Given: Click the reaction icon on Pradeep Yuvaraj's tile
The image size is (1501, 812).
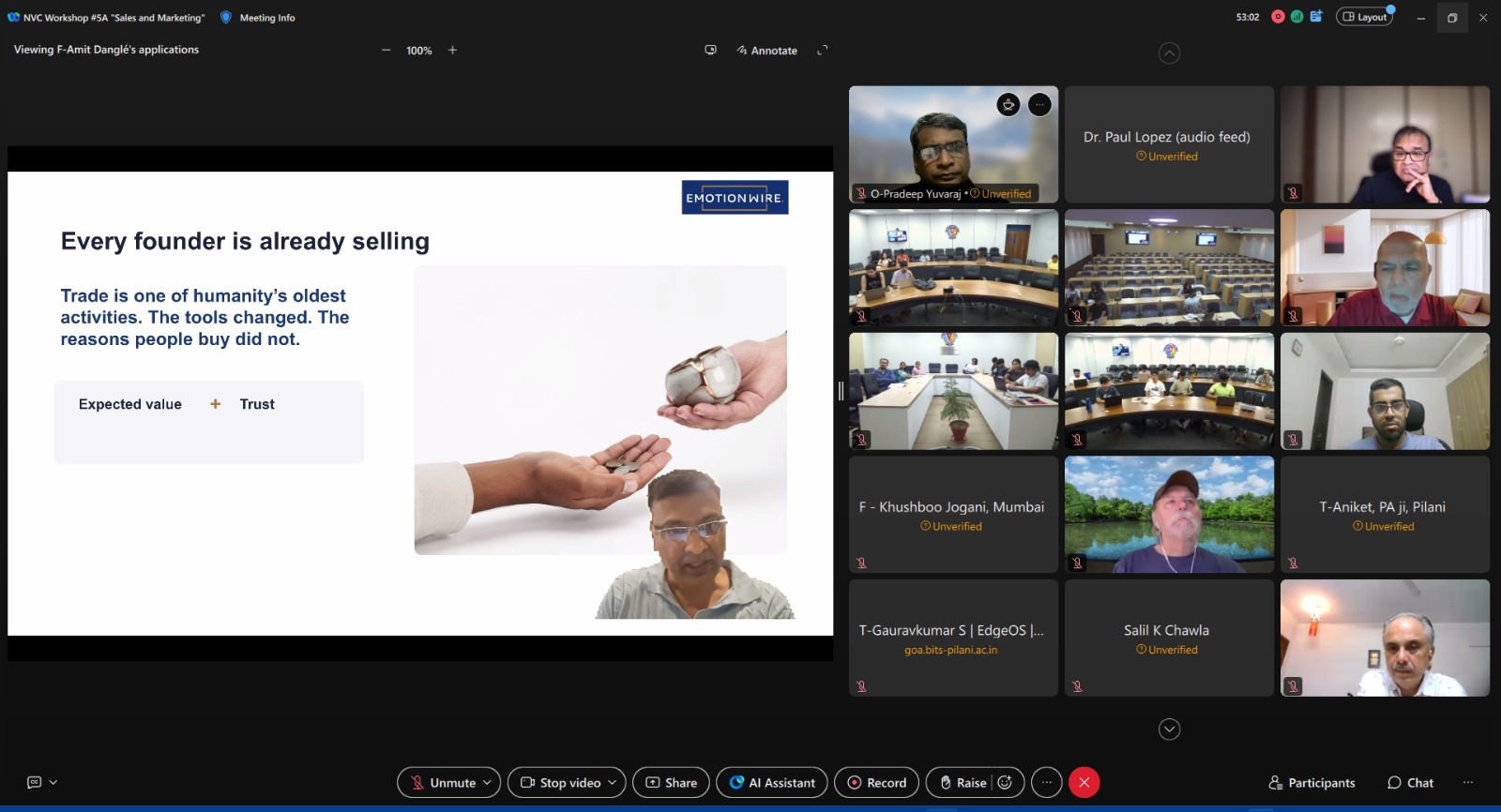Looking at the screenshot, I should (x=1008, y=105).
